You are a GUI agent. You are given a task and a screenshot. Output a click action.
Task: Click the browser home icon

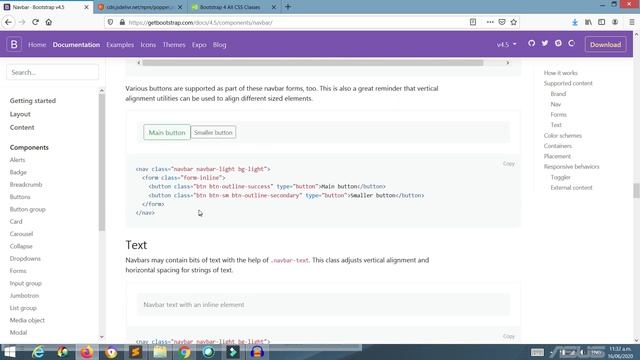49,22
